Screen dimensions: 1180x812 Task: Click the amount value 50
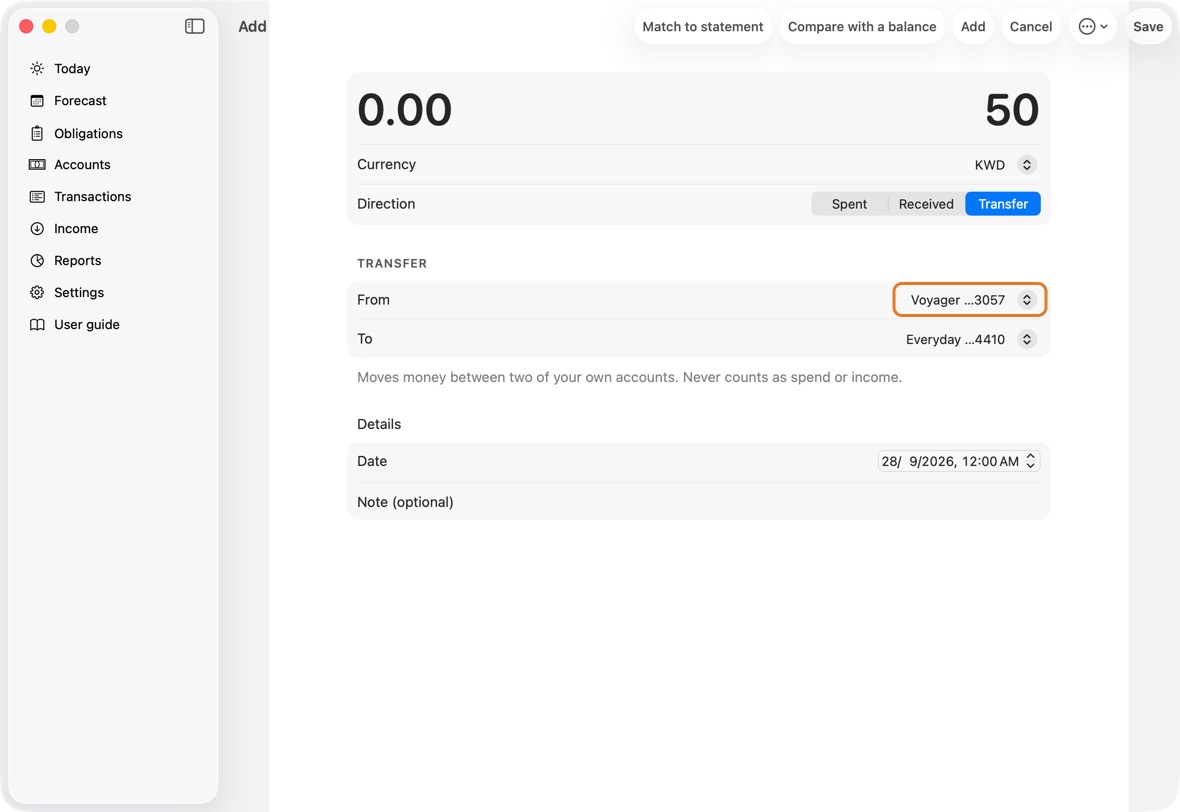pos(1011,110)
